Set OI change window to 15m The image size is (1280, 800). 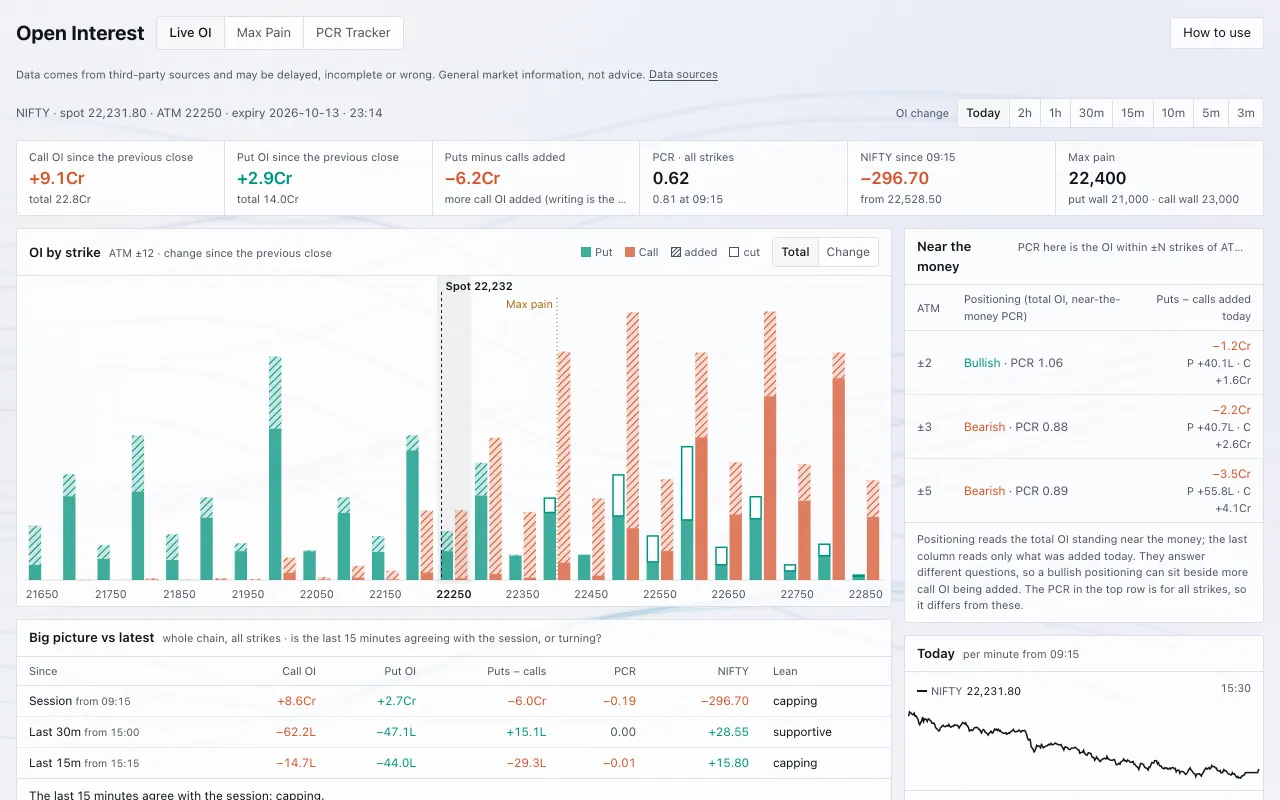[1133, 113]
